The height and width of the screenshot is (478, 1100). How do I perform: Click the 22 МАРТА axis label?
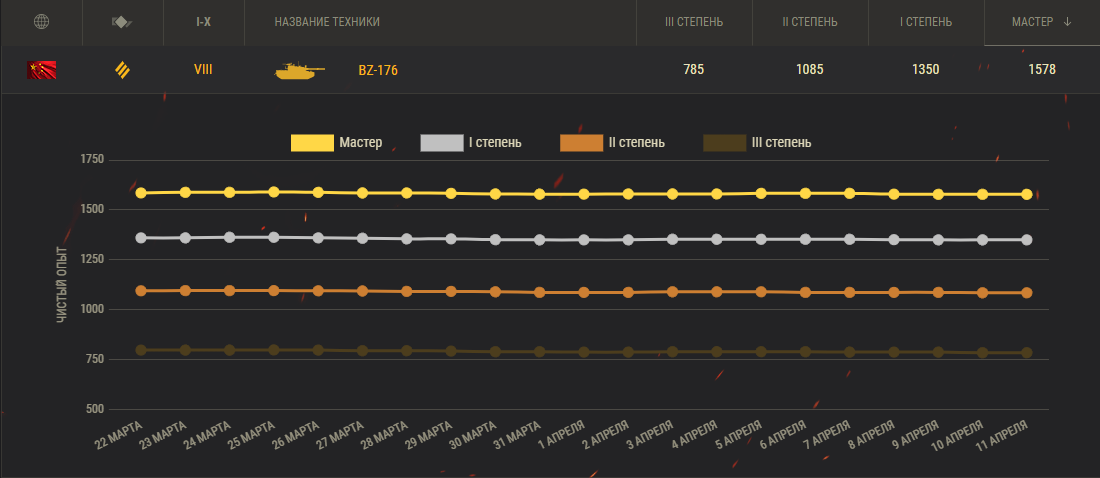pos(117,436)
